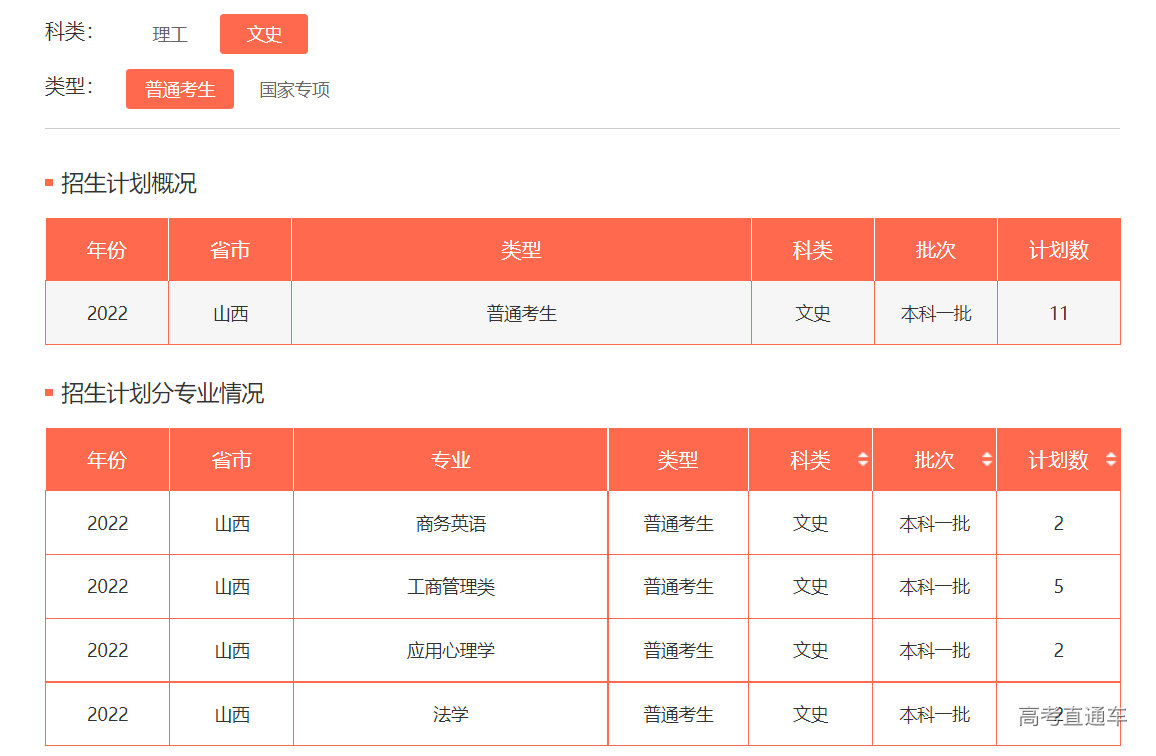Click the 专业 column header
1156x756 pixels.
pyautogui.click(x=449, y=459)
